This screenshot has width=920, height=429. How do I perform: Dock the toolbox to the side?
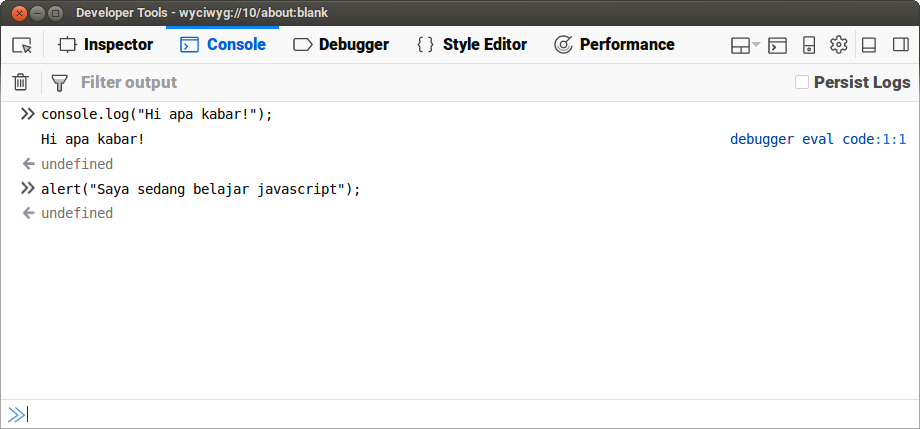point(901,45)
